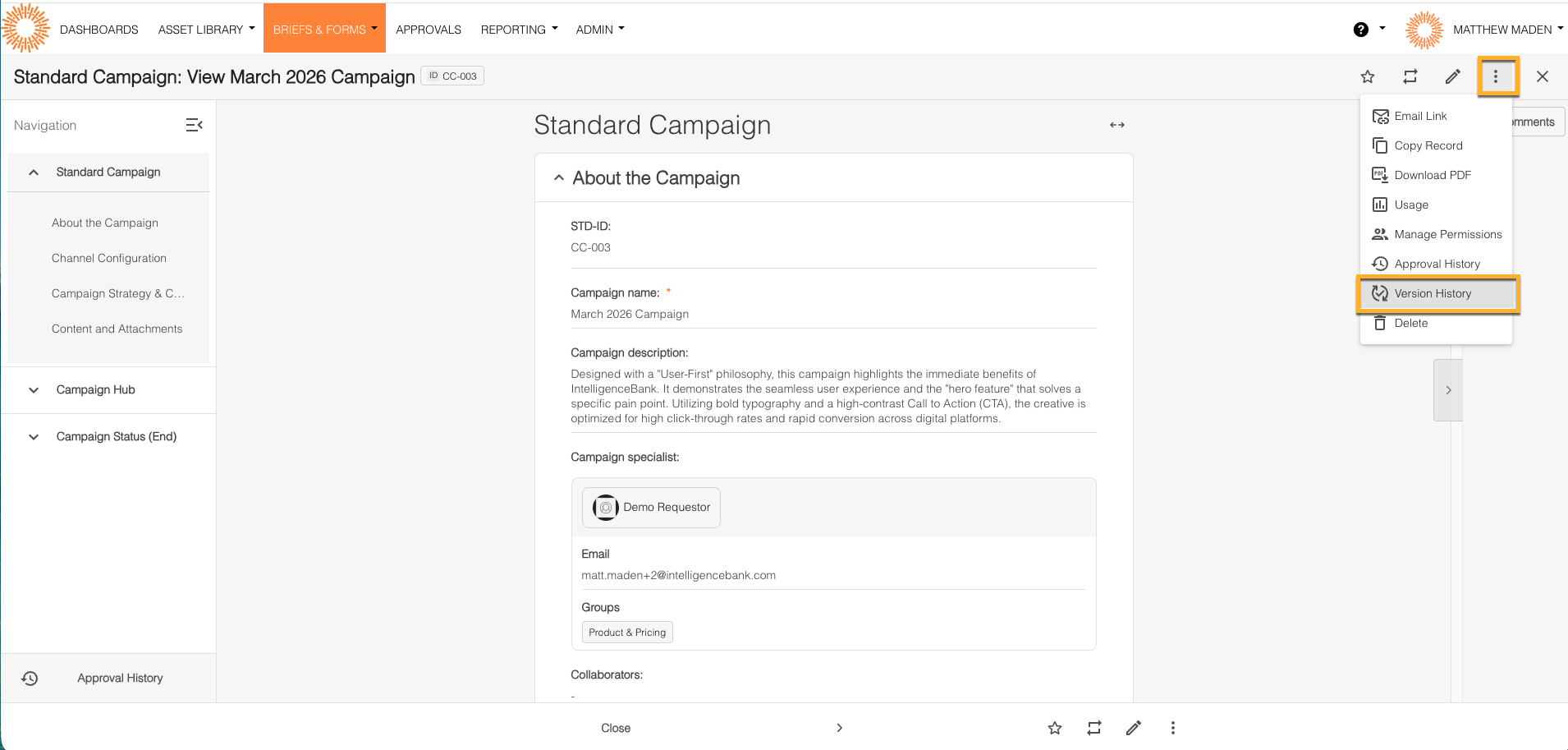The image size is (1568, 750).
Task: Select Manage Permissions menu entry
Action: click(x=1447, y=234)
